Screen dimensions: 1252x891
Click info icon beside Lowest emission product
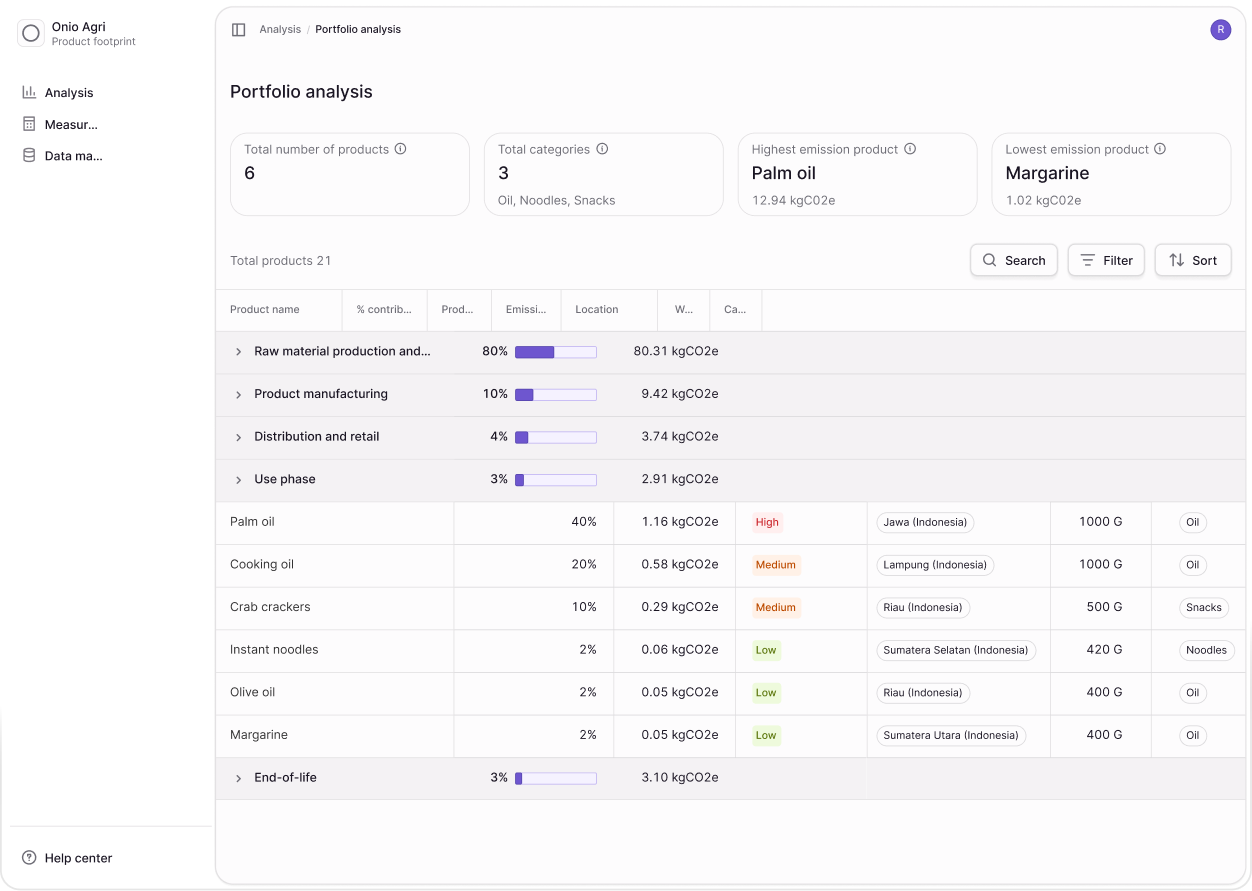pyautogui.click(x=1160, y=149)
